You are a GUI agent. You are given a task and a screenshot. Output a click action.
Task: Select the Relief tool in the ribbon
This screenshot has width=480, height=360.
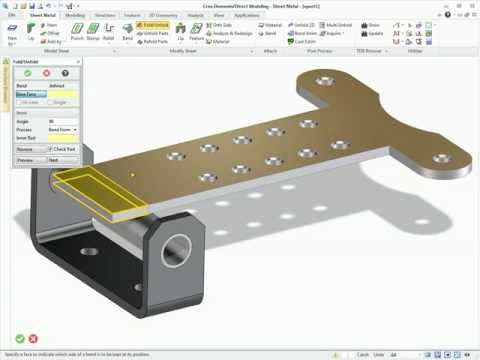coord(109,32)
